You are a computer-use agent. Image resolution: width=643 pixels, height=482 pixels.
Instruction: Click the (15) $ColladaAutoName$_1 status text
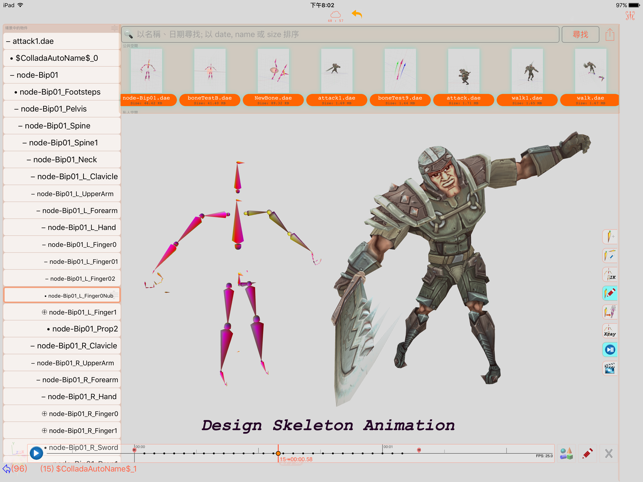pos(88,468)
